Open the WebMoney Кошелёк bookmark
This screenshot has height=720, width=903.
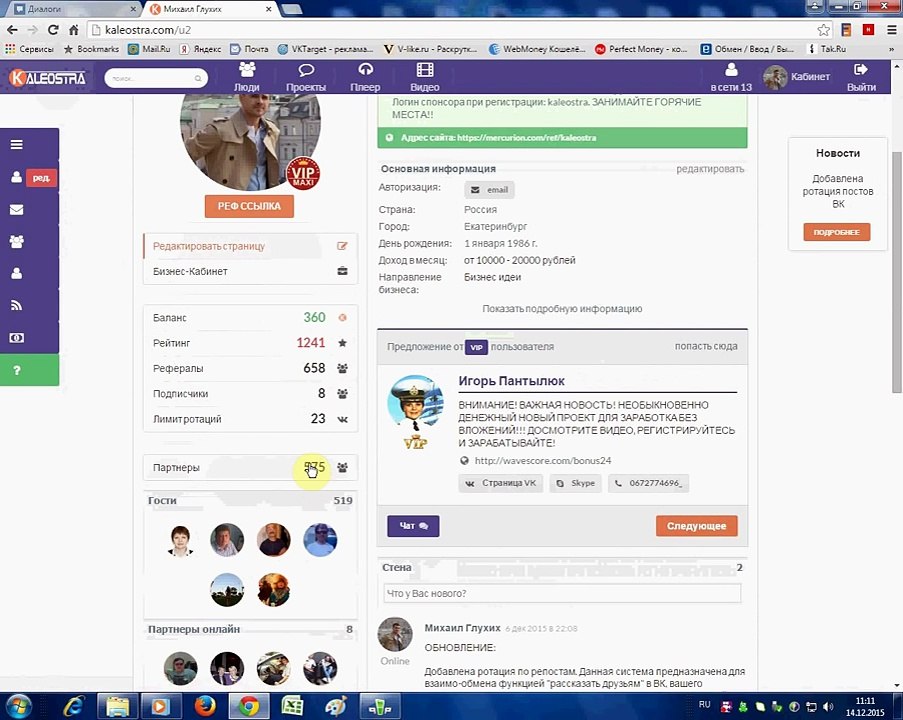pos(537,49)
